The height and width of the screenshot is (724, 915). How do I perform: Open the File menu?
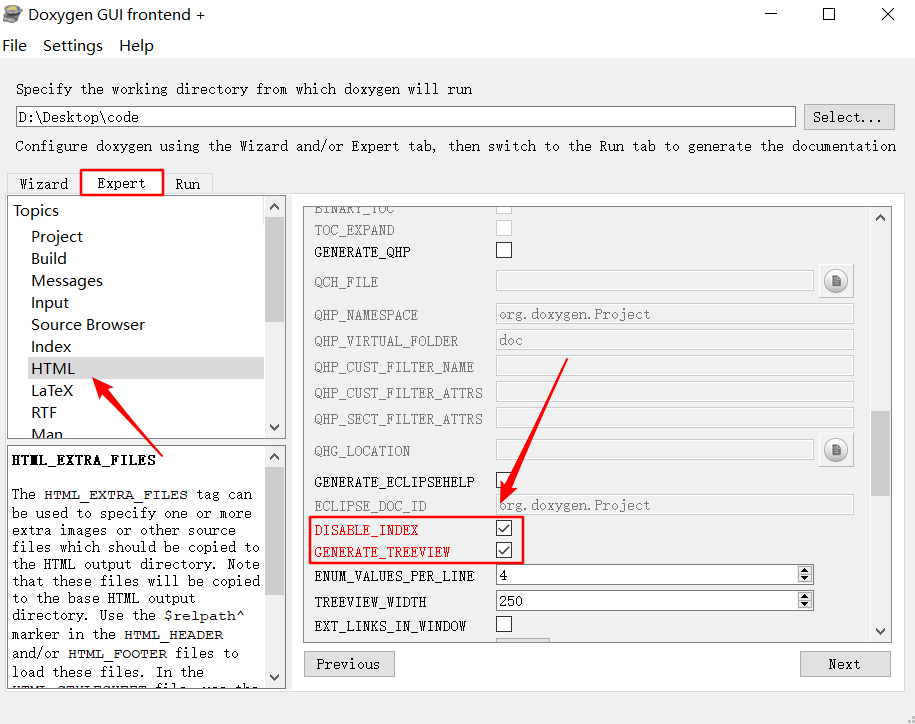(x=15, y=46)
